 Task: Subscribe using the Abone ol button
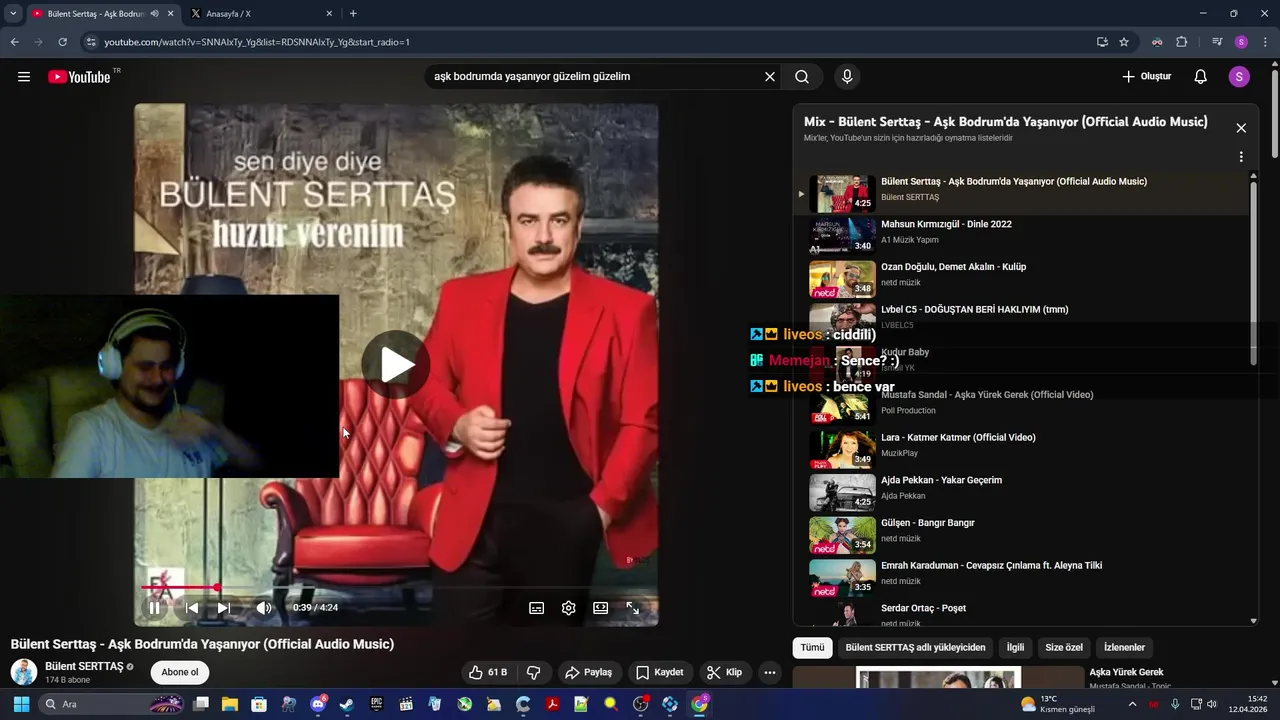(x=180, y=672)
